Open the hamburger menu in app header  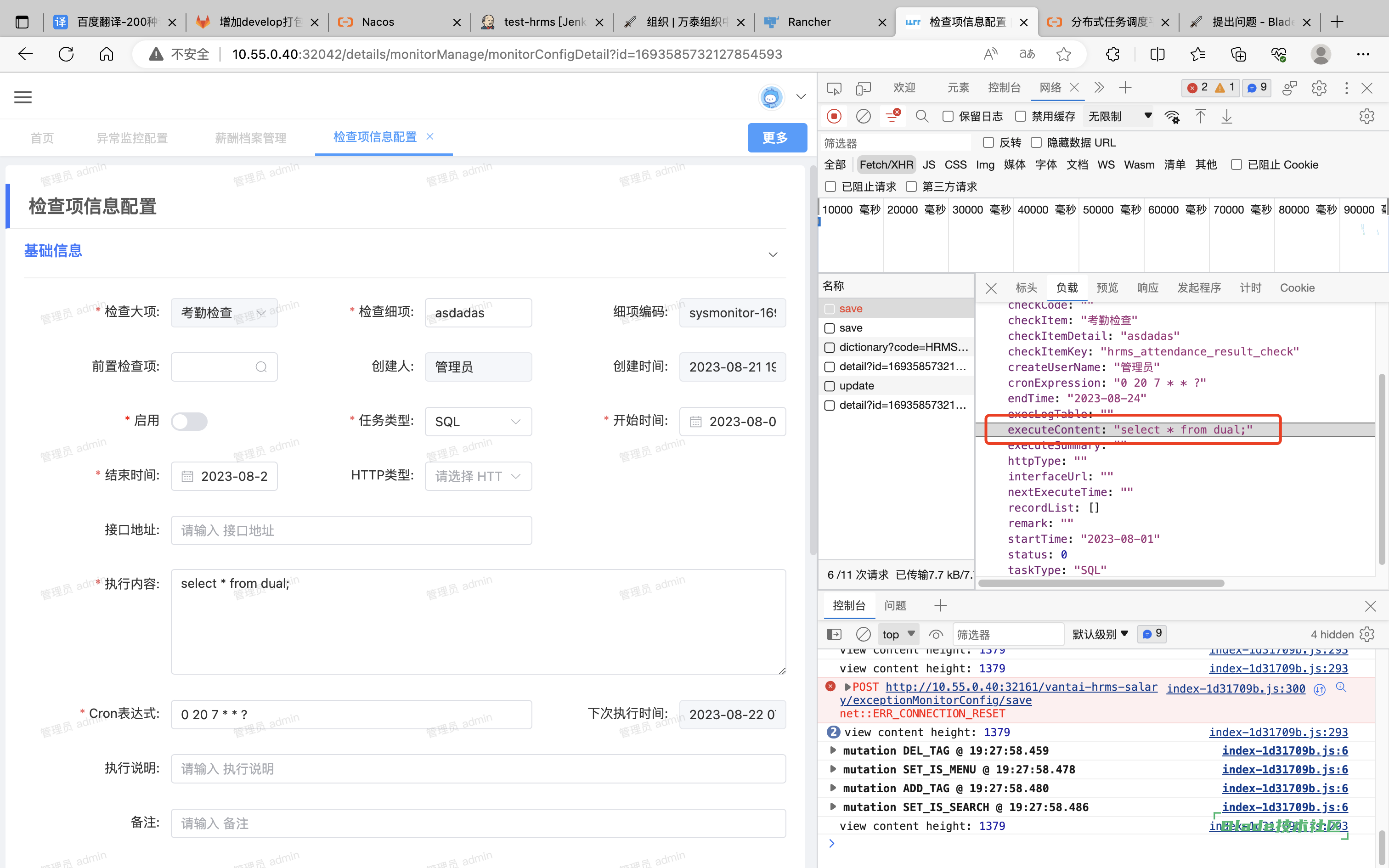click(23, 97)
